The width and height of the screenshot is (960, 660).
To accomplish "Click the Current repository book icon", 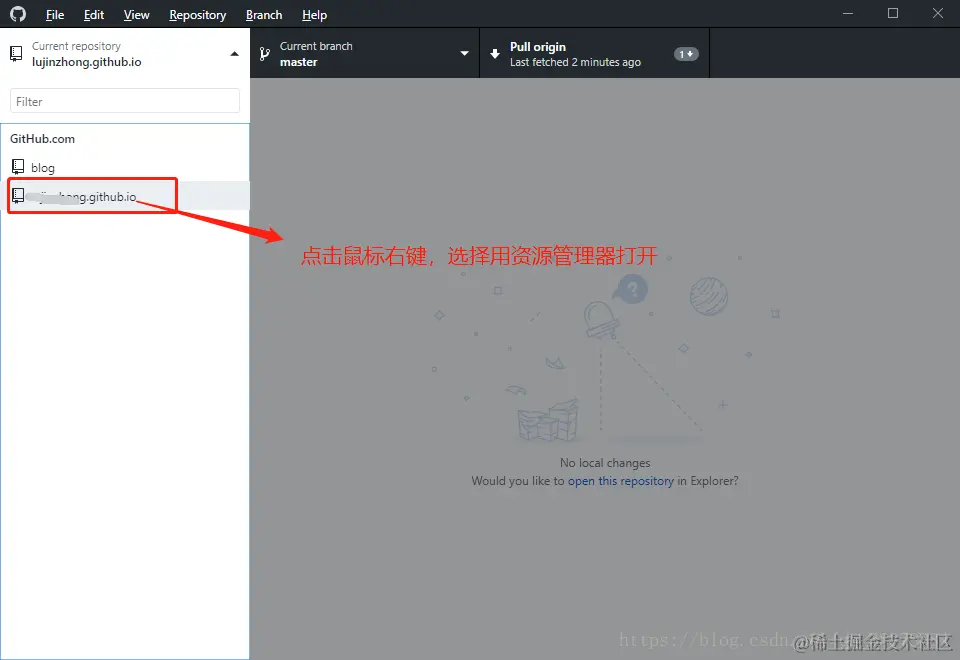I will coord(17,54).
